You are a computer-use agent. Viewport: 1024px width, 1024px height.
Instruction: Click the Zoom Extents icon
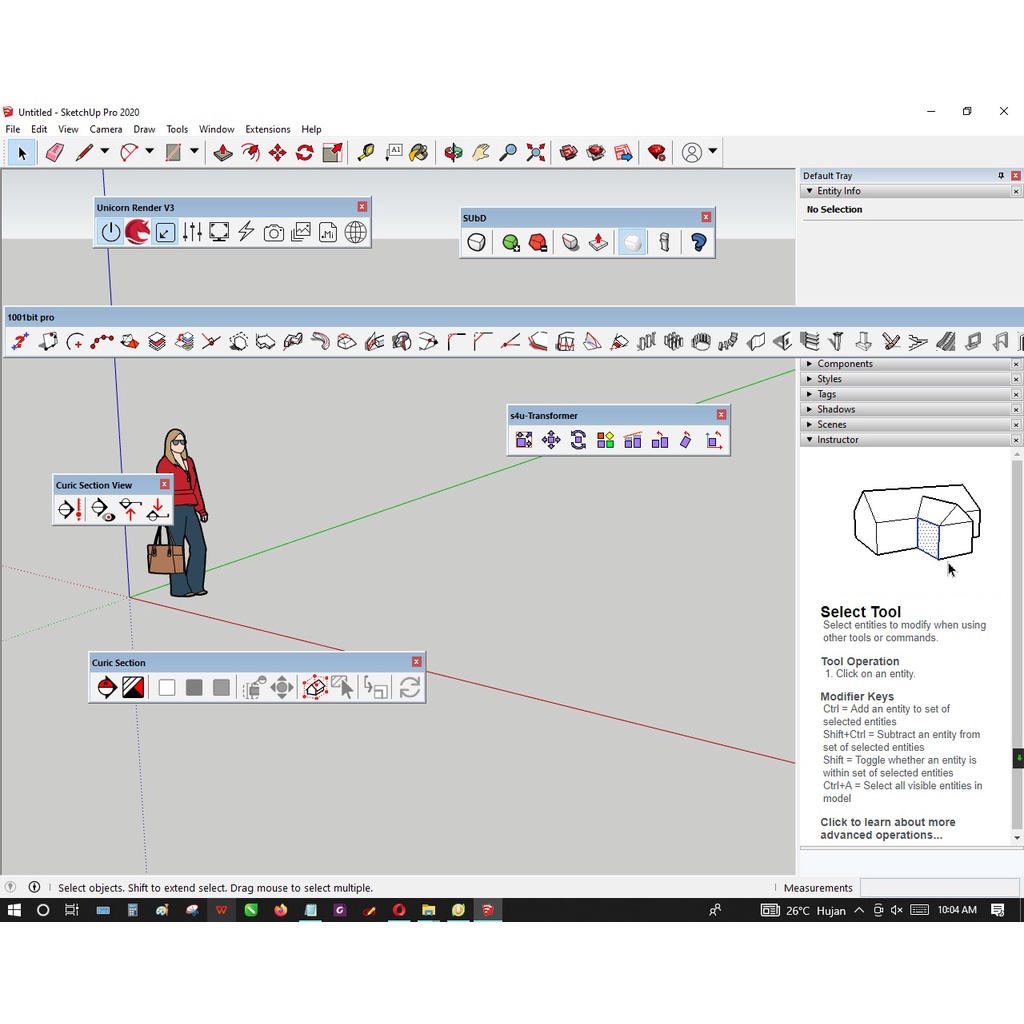pos(536,152)
